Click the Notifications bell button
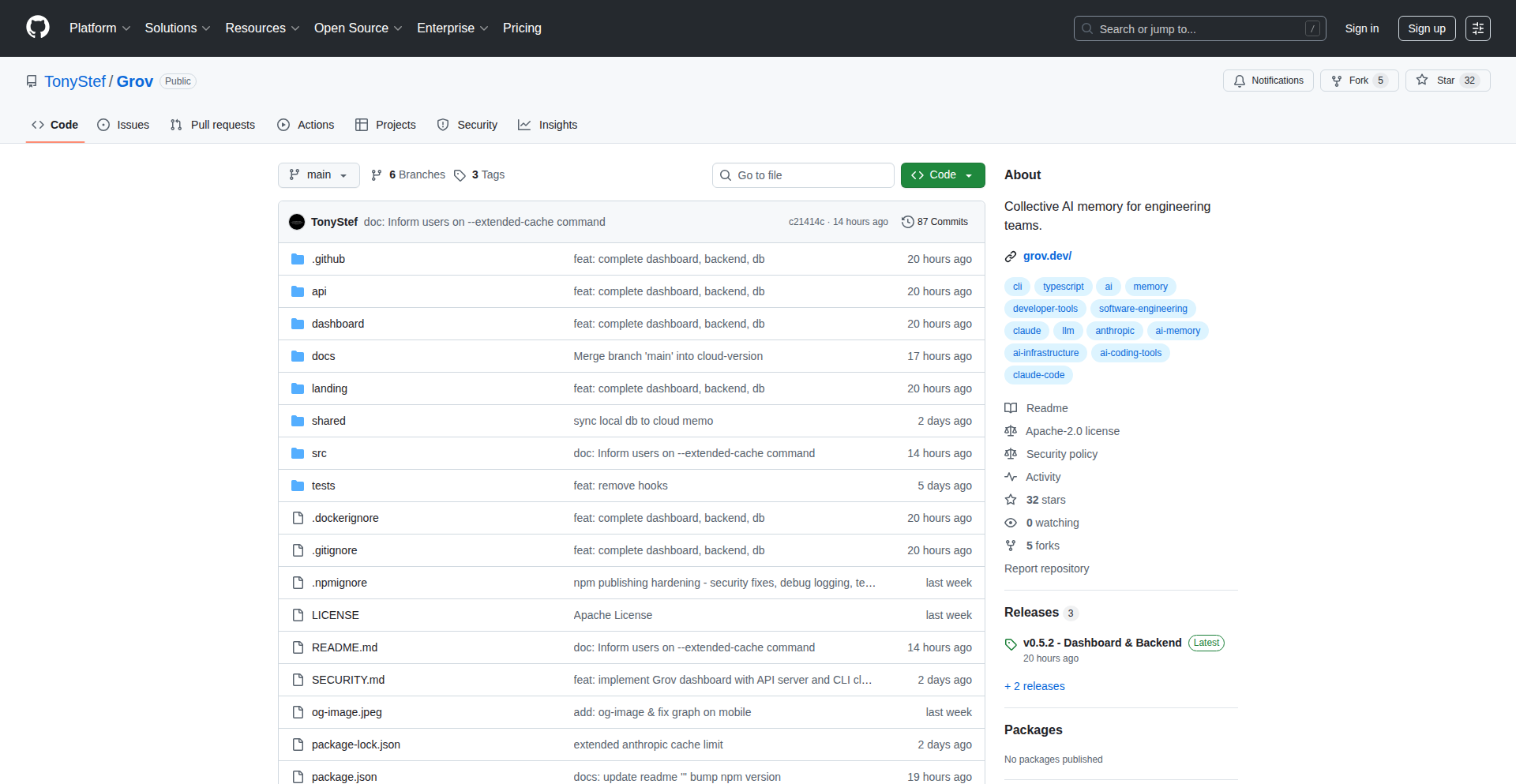 [1268, 81]
